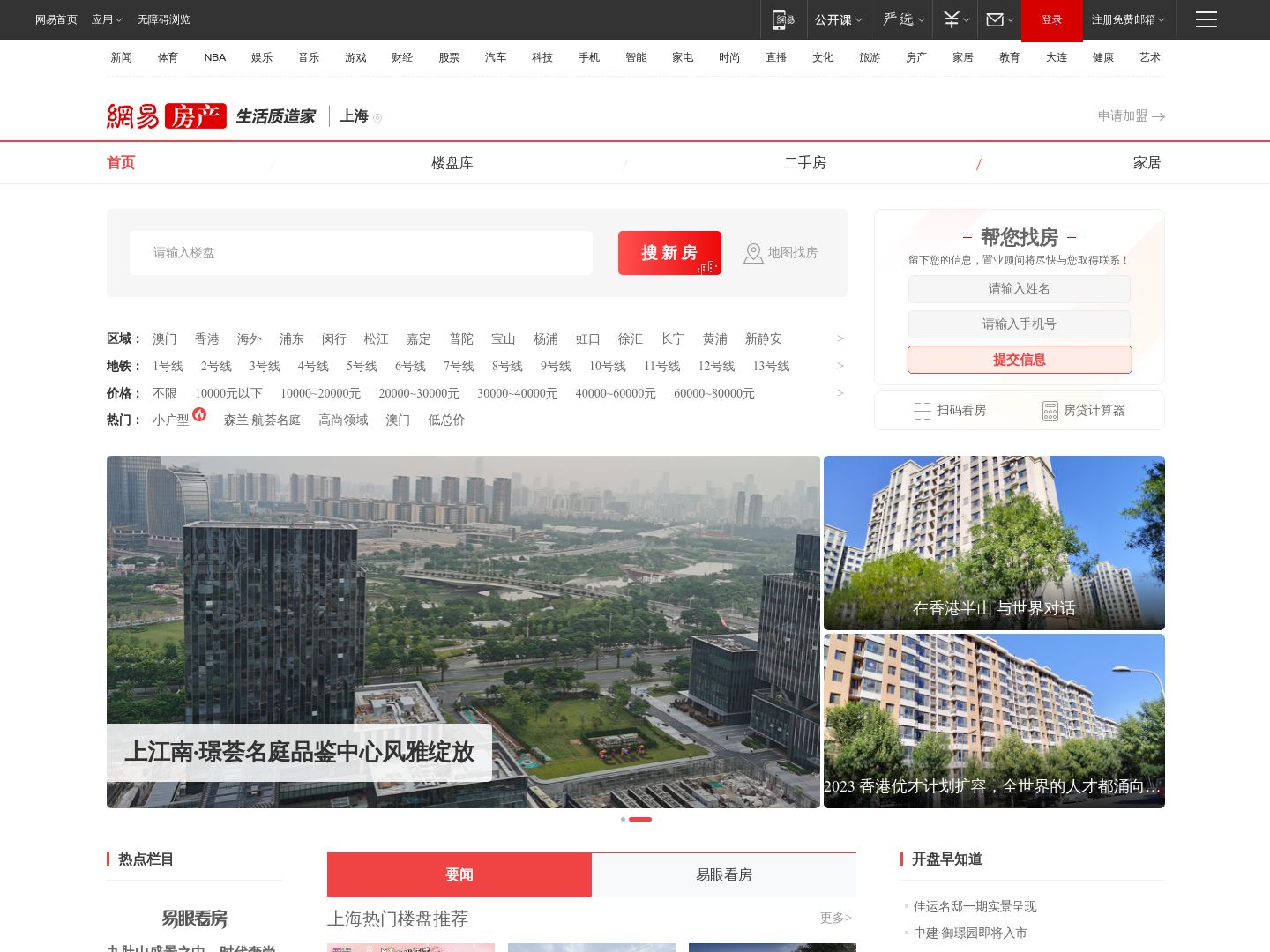Click the red 登录 button
1270x952 pixels.
pyautogui.click(x=1052, y=20)
